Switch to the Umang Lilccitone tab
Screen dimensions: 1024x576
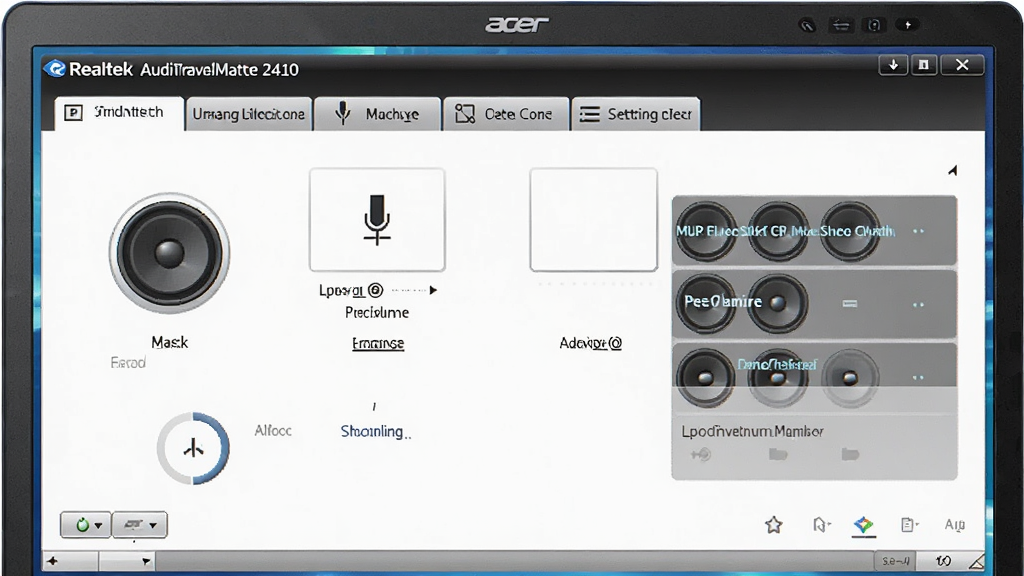click(x=248, y=114)
